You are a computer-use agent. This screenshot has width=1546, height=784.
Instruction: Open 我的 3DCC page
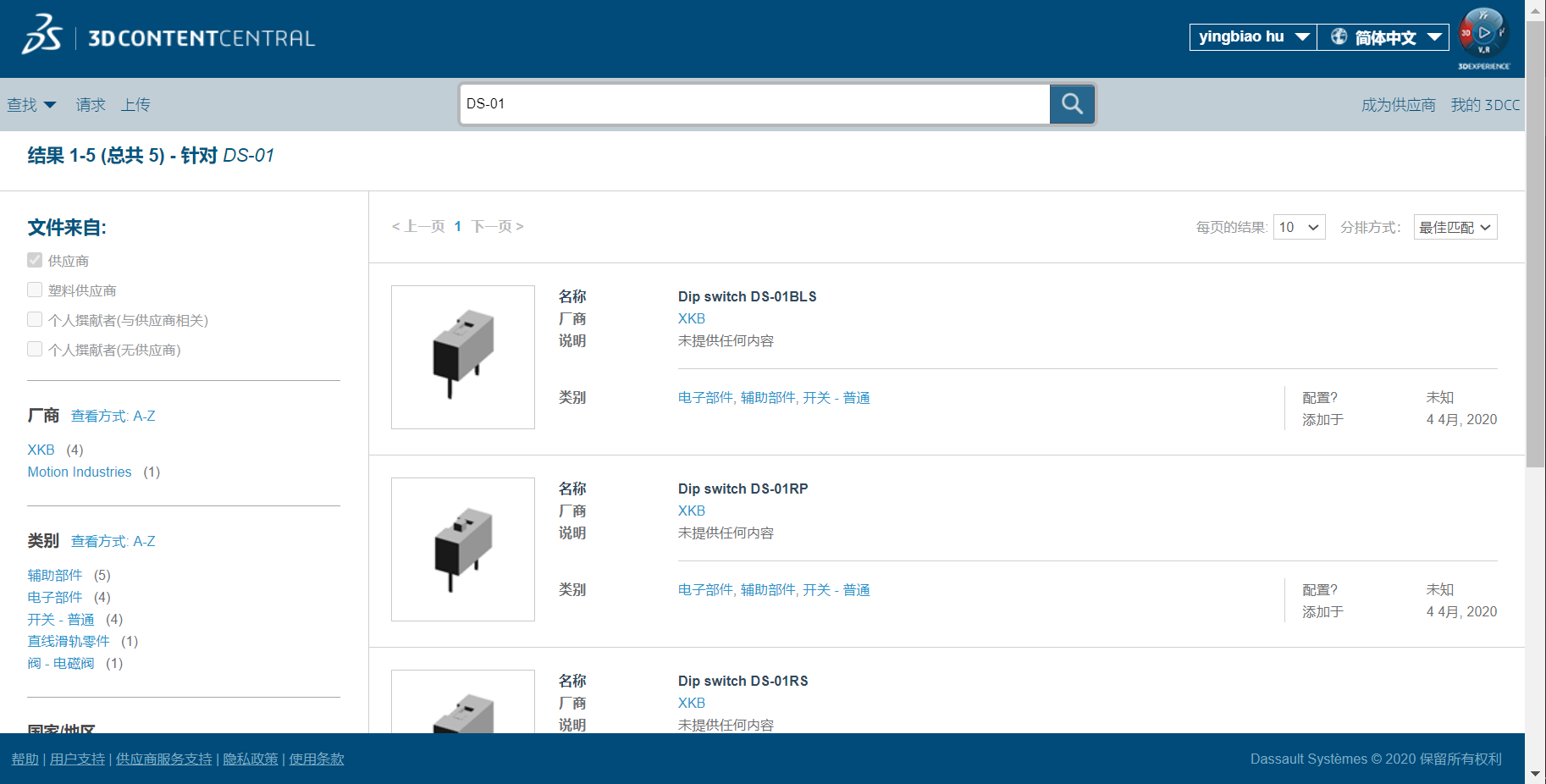(1485, 105)
